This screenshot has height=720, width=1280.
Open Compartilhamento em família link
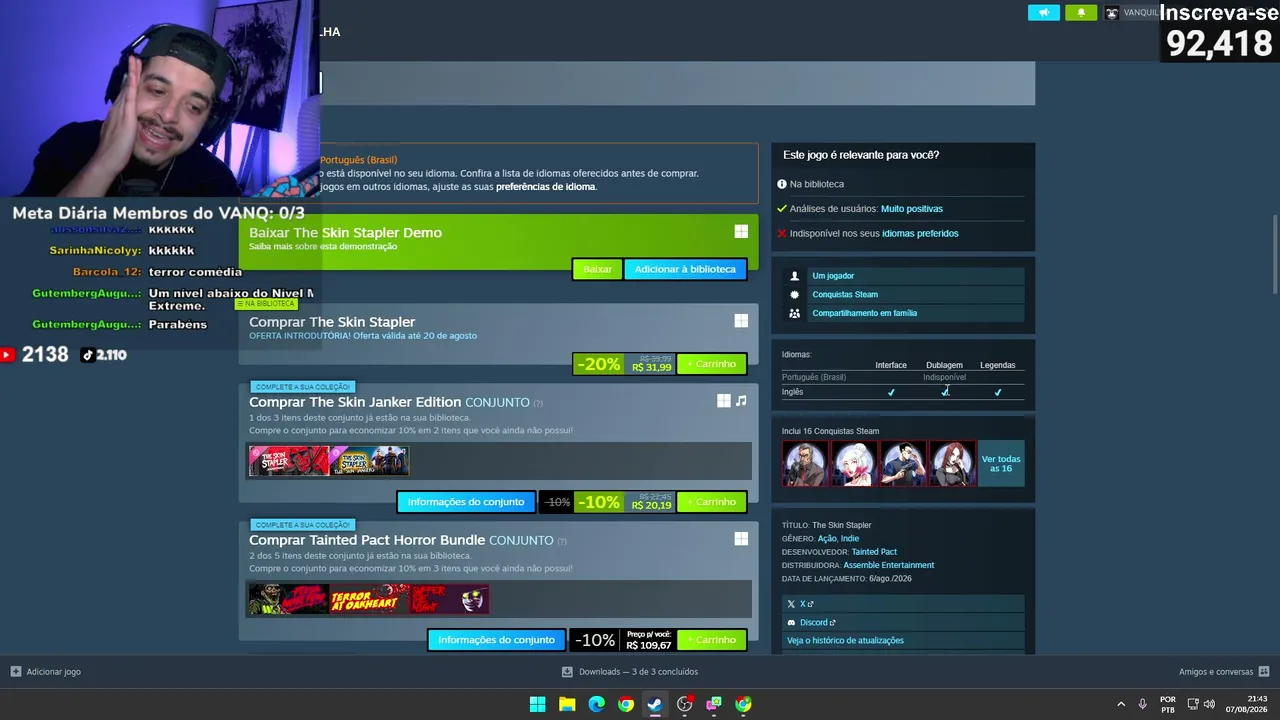(x=864, y=313)
